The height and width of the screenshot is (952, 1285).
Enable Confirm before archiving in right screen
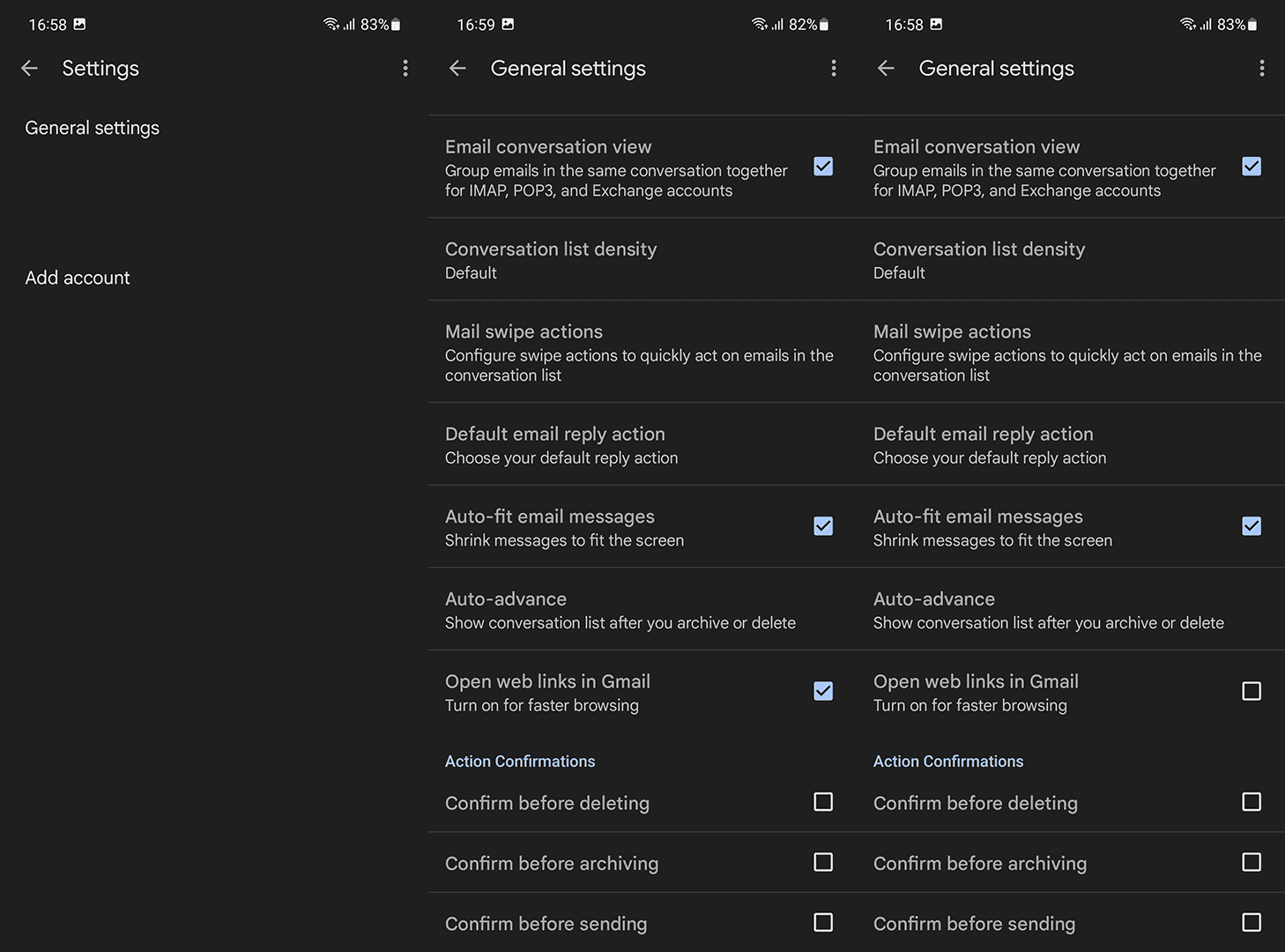point(1252,861)
